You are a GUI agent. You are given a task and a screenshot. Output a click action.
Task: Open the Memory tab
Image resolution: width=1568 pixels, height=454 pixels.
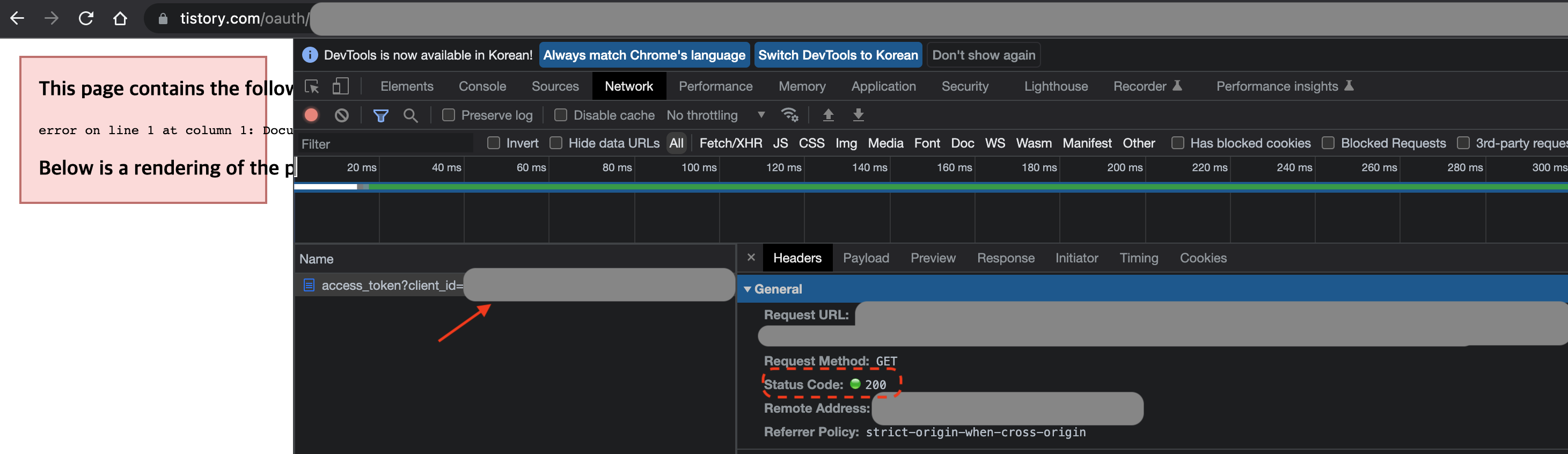click(802, 86)
